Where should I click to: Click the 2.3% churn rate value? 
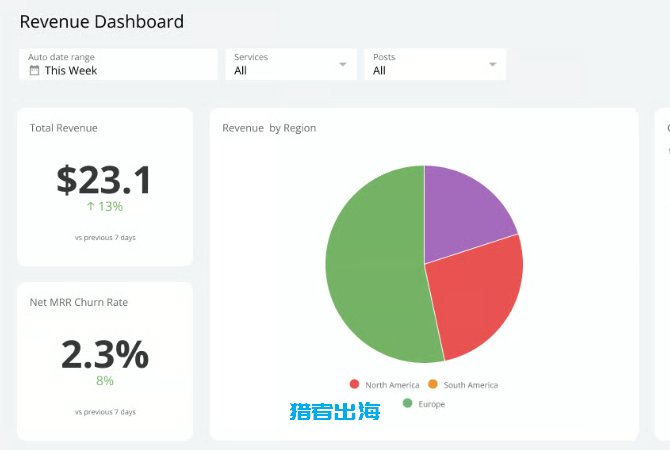[x=104, y=354]
